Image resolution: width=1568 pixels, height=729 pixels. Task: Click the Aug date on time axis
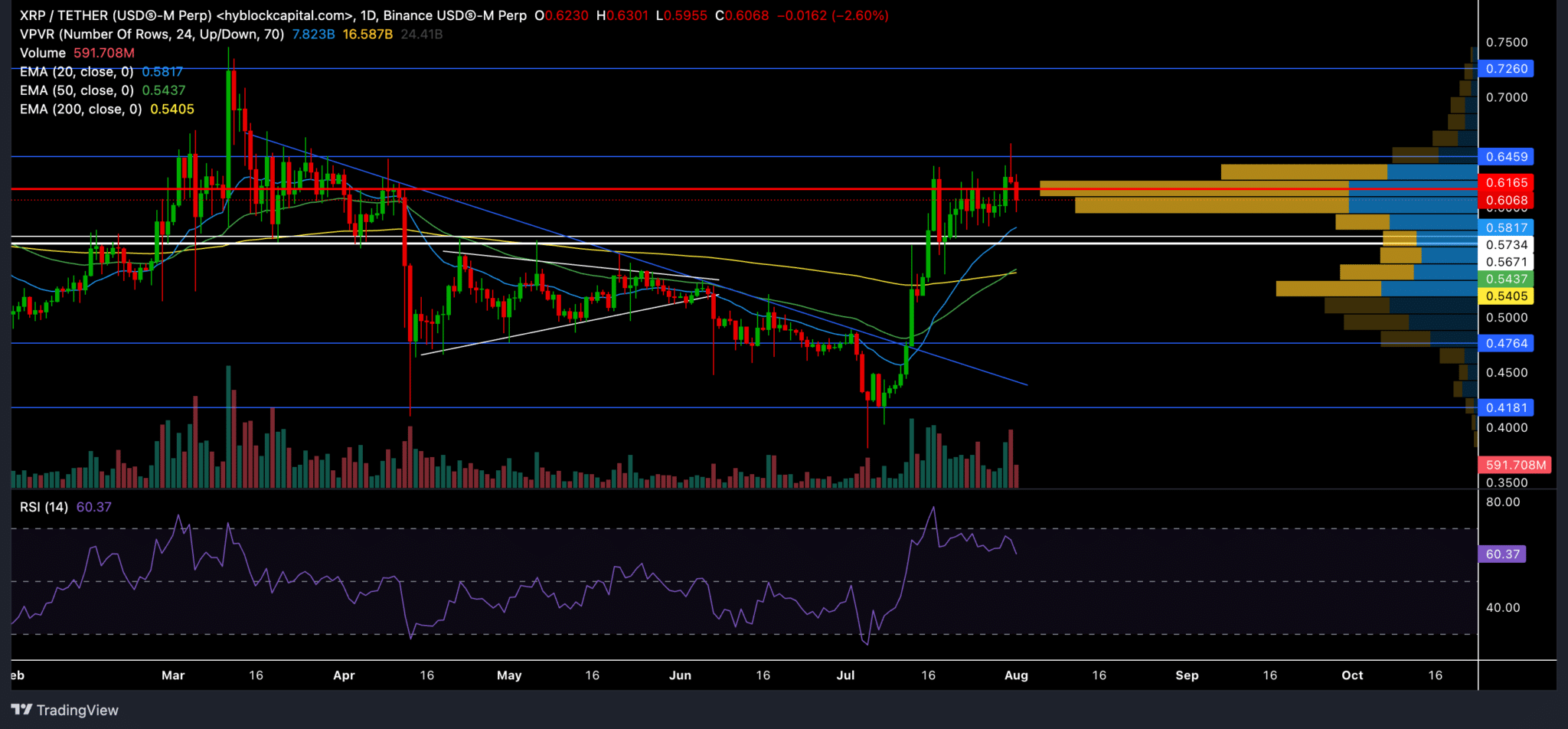point(1016,675)
